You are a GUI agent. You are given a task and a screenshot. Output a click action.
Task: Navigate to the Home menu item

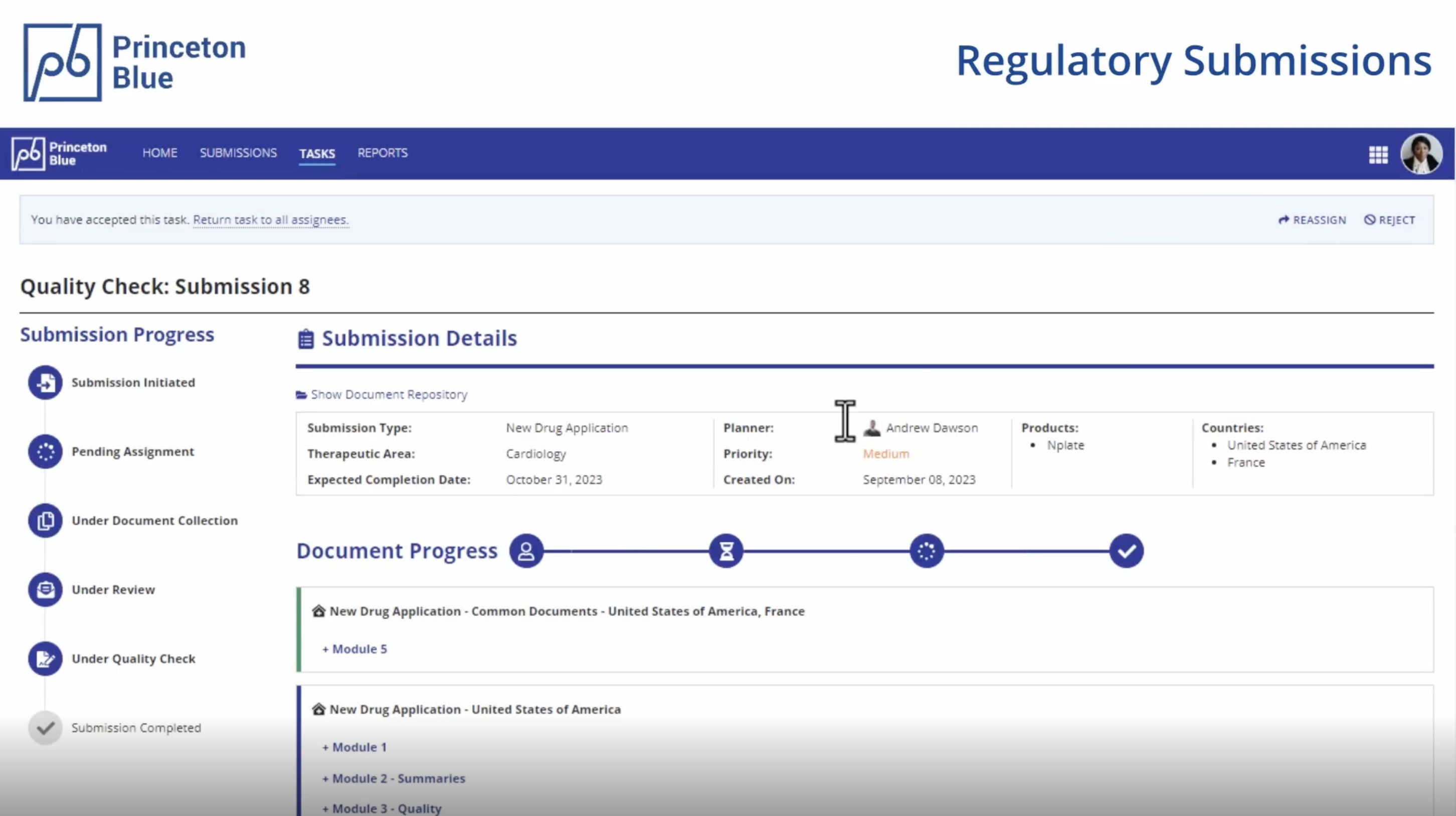coord(159,153)
